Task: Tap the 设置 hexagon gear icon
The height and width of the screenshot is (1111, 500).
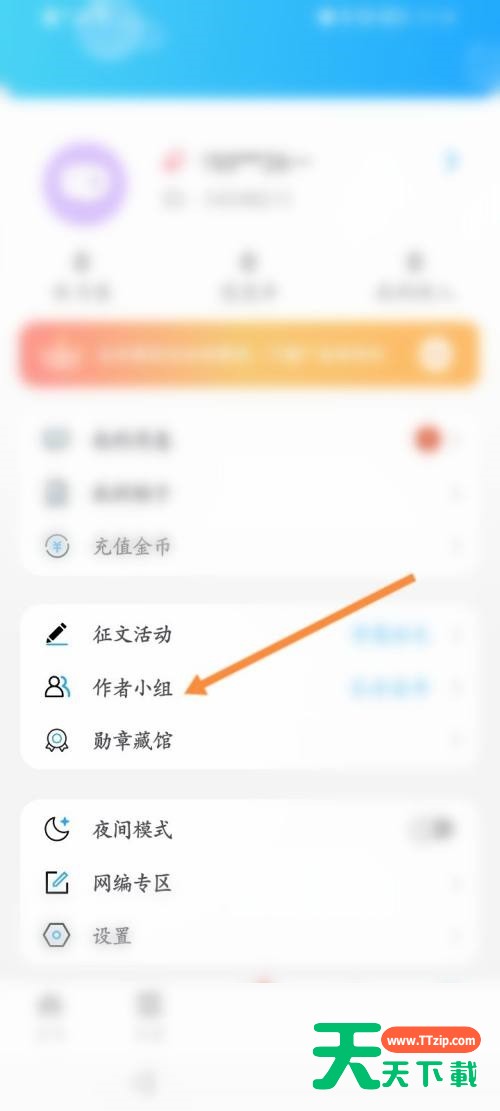Action: [57, 936]
